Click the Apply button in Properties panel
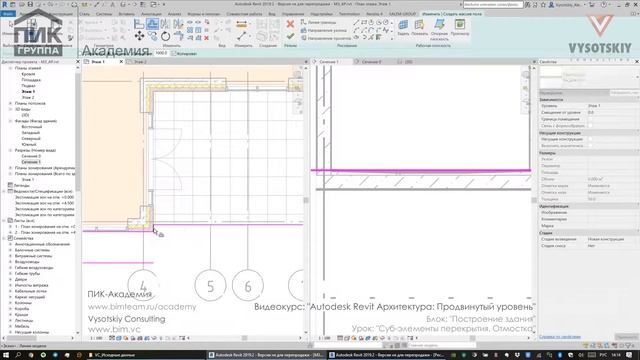 point(627,337)
